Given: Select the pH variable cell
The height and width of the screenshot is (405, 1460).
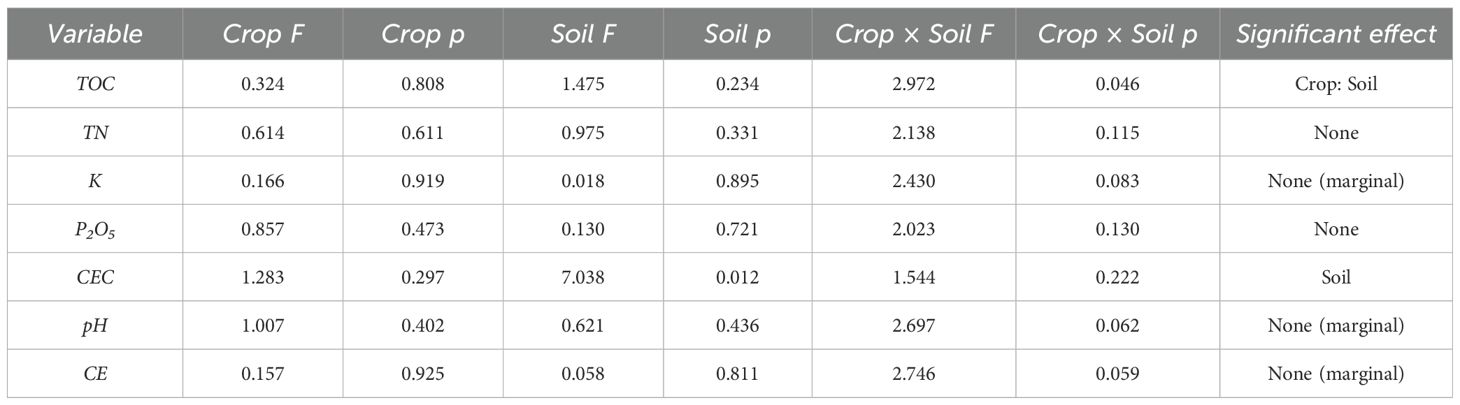Looking at the screenshot, I should [x=95, y=326].
